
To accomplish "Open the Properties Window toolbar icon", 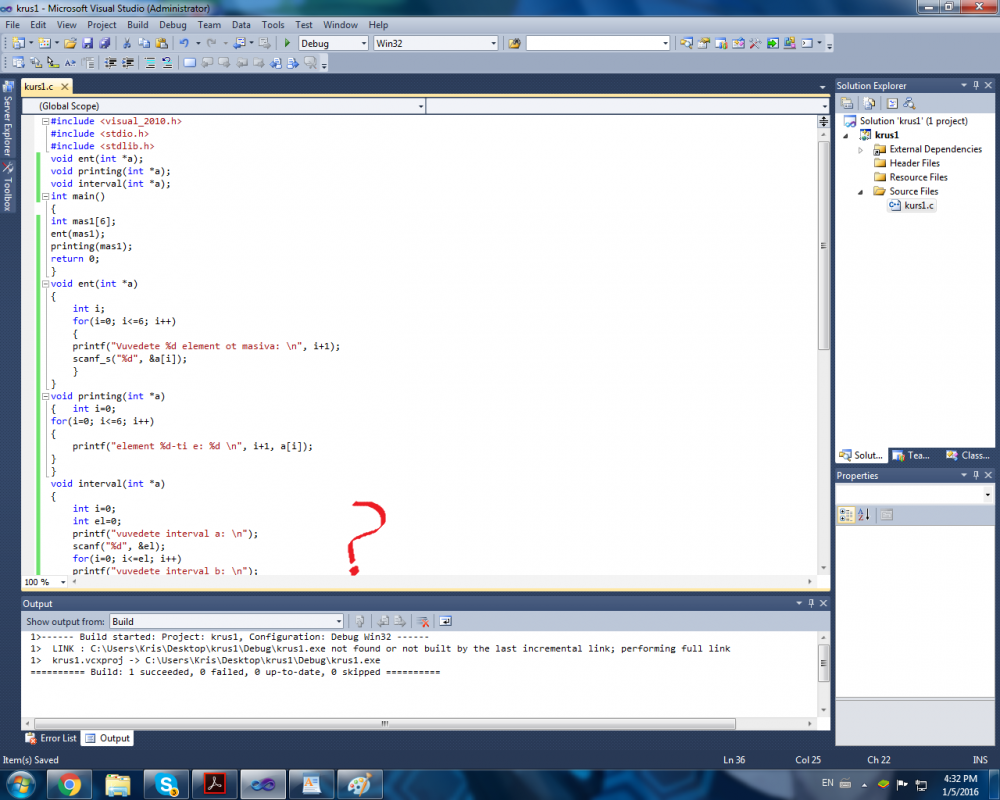I will click(703, 43).
